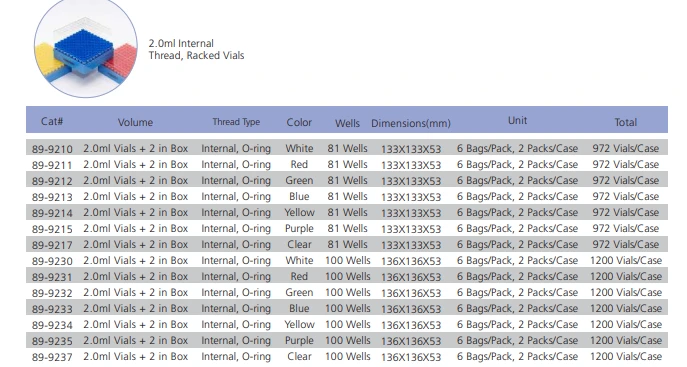Image resolution: width=687 pixels, height=367 pixels.
Task: Click the Purple color cell in row 89-9215
Action: coord(299,228)
